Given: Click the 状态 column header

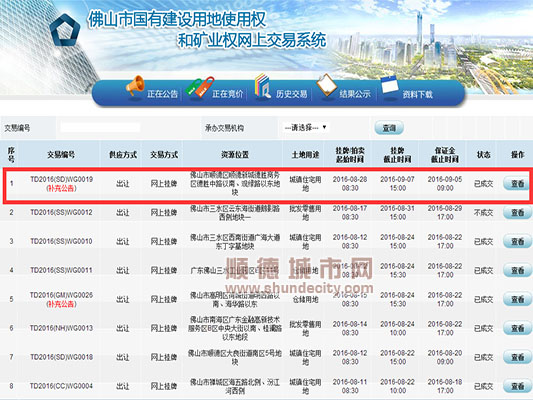Looking at the screenshot, I should [483, 155].
